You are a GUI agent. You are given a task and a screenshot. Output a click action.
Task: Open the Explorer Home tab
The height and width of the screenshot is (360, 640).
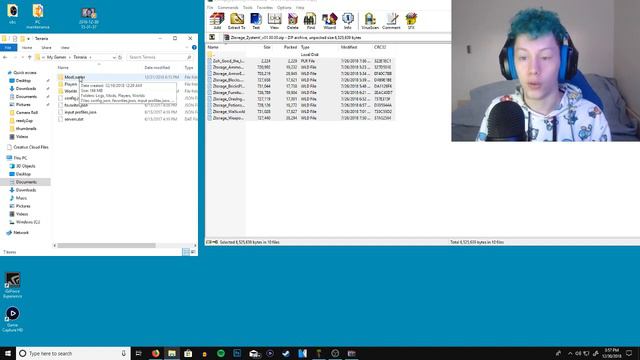[x=27, y=47]
